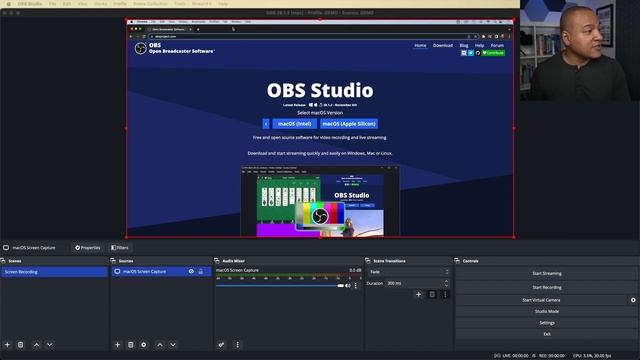Screen dimensions: 640x360
Task: Mute macOS Screen Capture audio speaker
Action: tap(348, 286)
